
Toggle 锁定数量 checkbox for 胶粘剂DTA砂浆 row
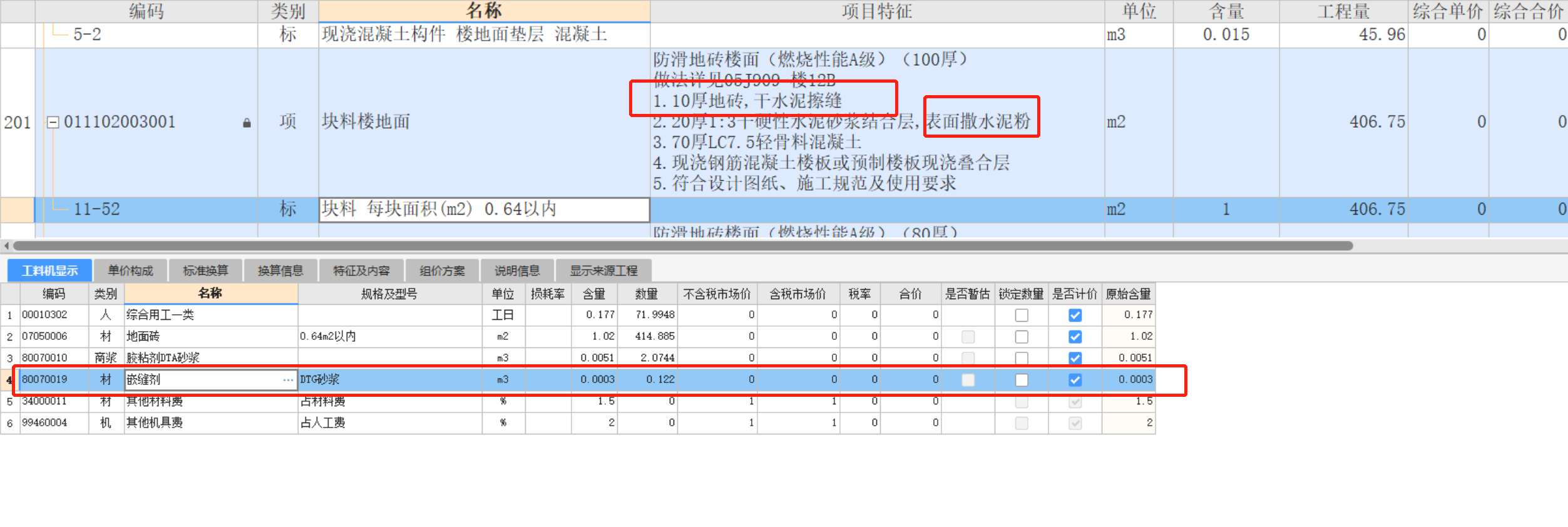(1022, 358)
